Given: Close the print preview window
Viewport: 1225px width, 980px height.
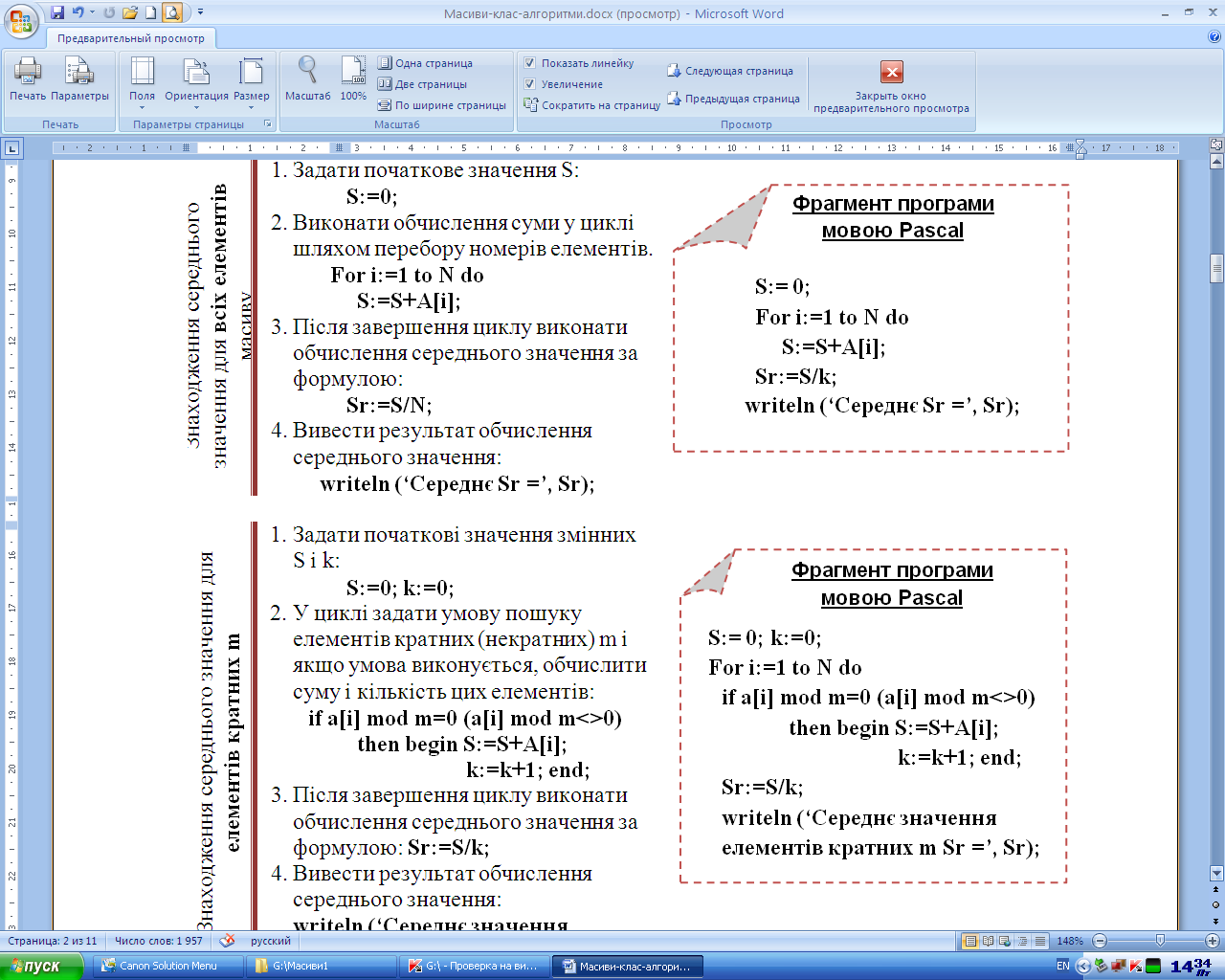Looking at the screenshot, I should point(891,86).
